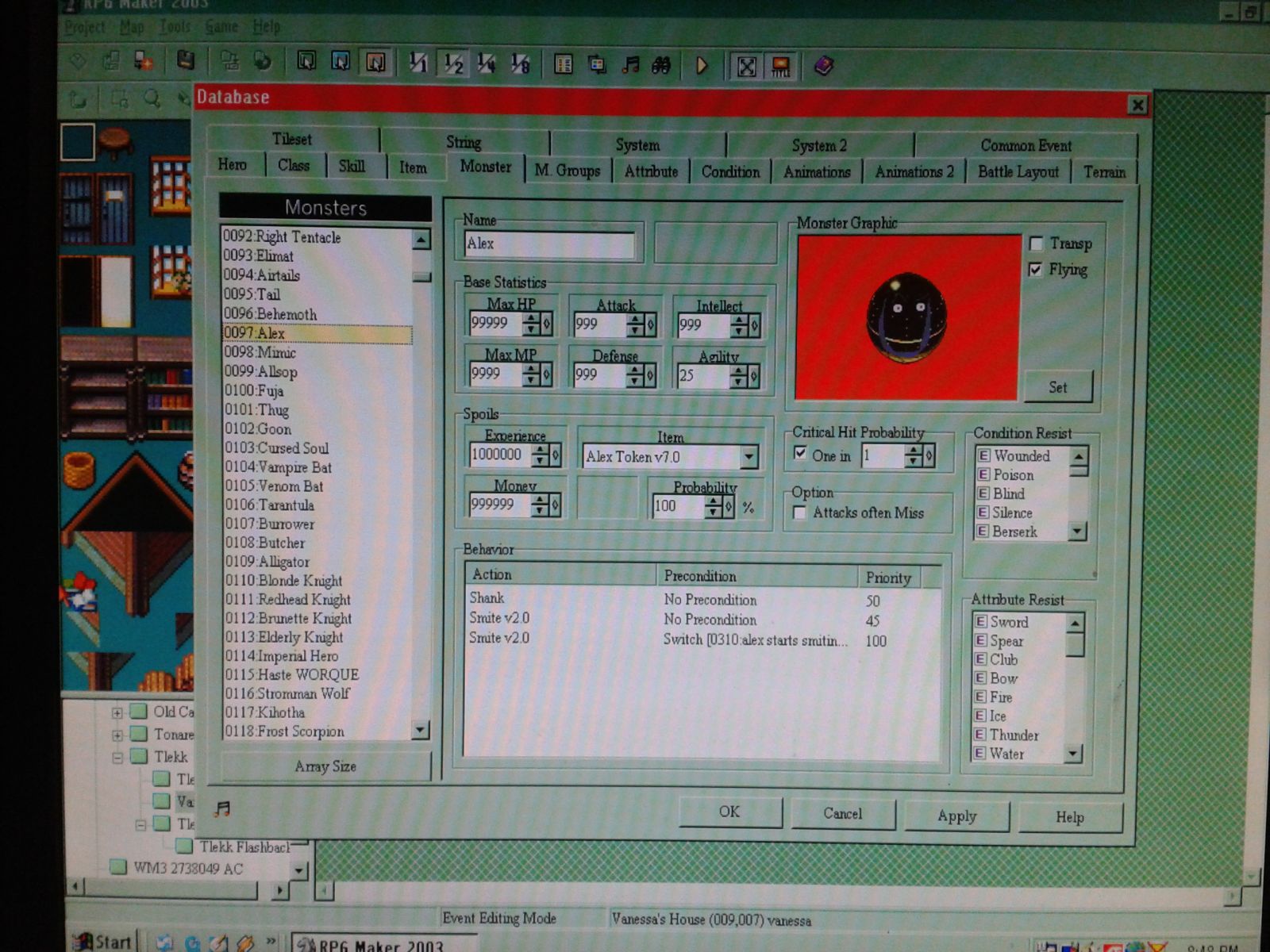Screen dimensions: 1270x952
Task: Click the Apply button
Action: [x=956, y=816]
